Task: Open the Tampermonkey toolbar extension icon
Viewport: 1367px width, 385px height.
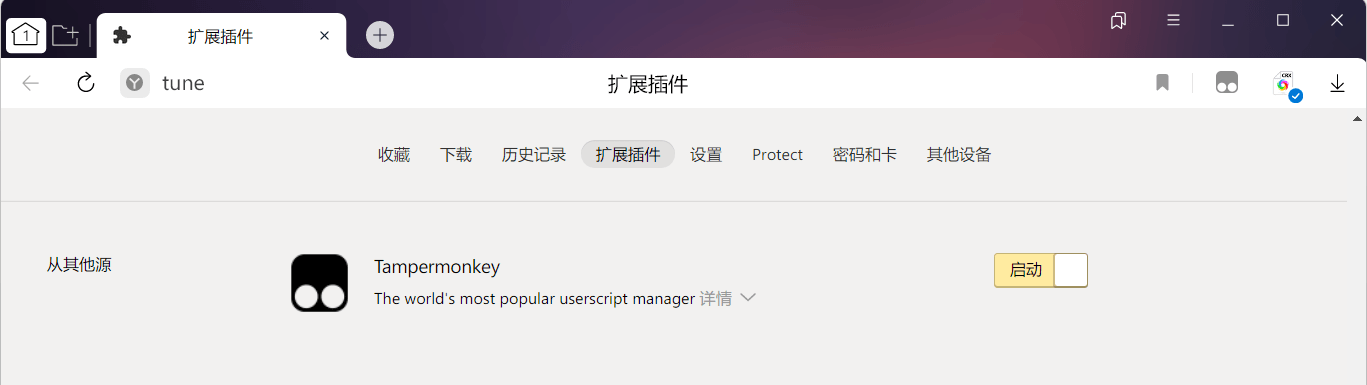Action: point(1227,83)
